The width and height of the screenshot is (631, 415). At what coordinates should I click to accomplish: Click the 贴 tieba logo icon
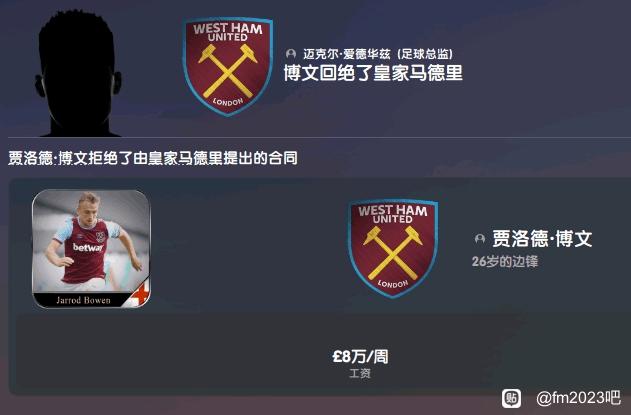pos(511,398)
